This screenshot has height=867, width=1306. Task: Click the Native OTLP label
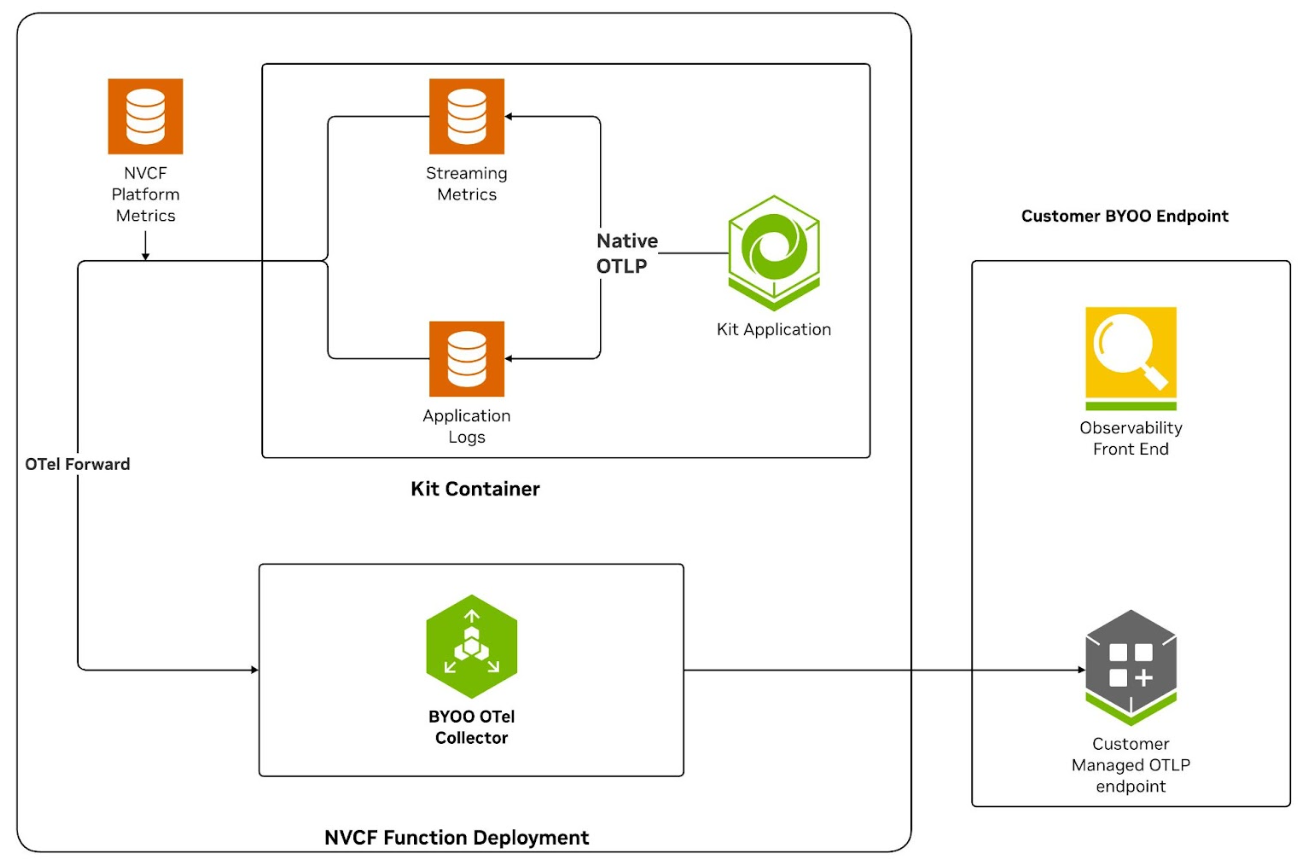pos(627,253)
